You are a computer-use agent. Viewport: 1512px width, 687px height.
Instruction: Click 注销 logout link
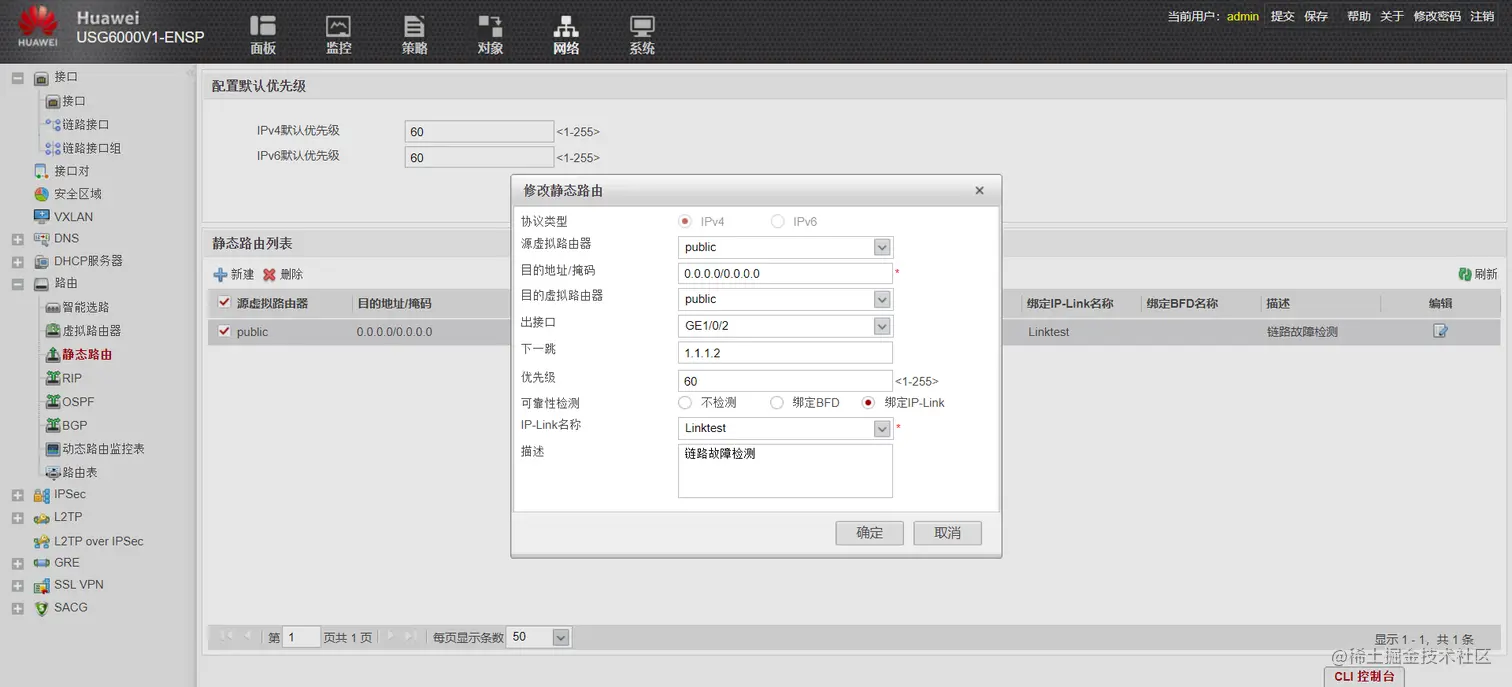tap(1482, 16)
